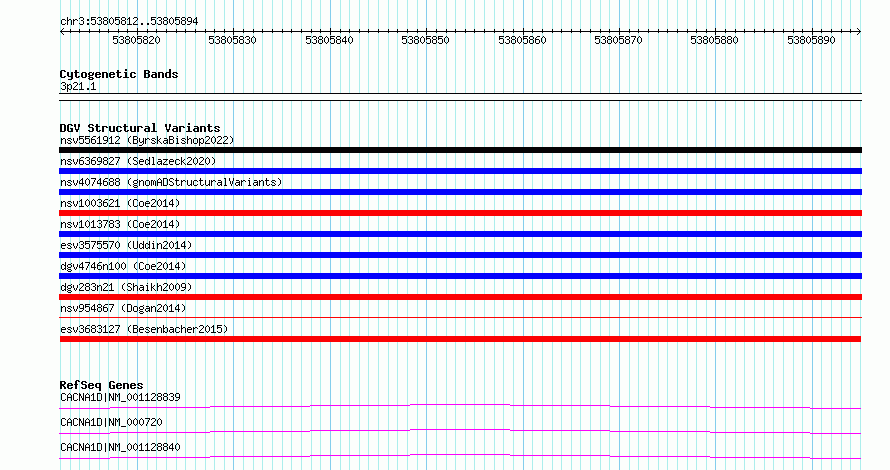Click the red dgv283n21 variant bar

460,297
